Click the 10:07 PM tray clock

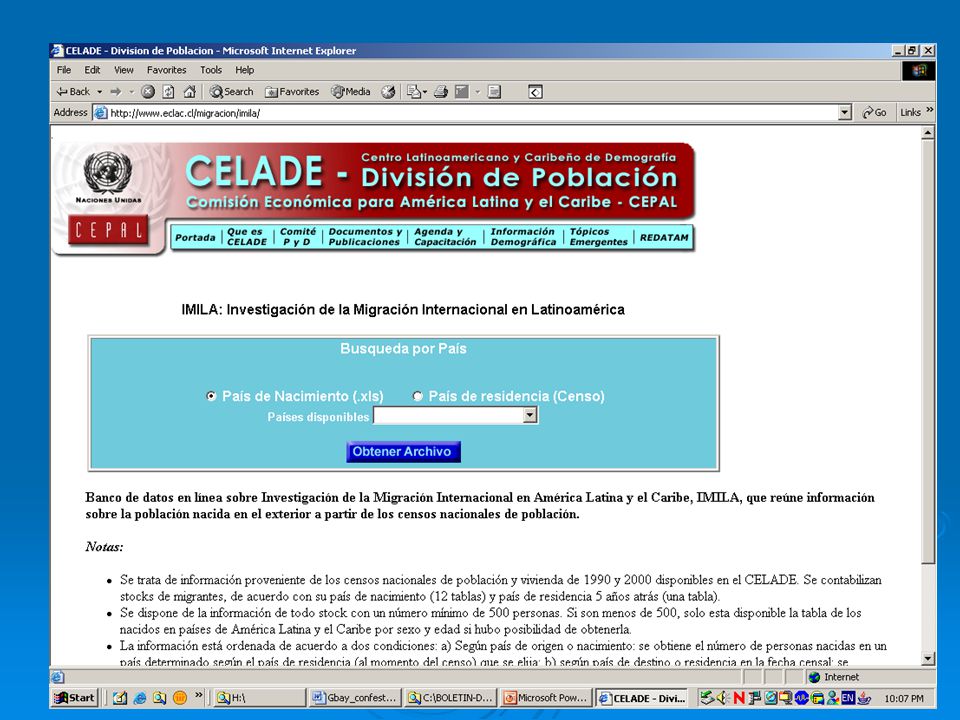click(904, 698)
